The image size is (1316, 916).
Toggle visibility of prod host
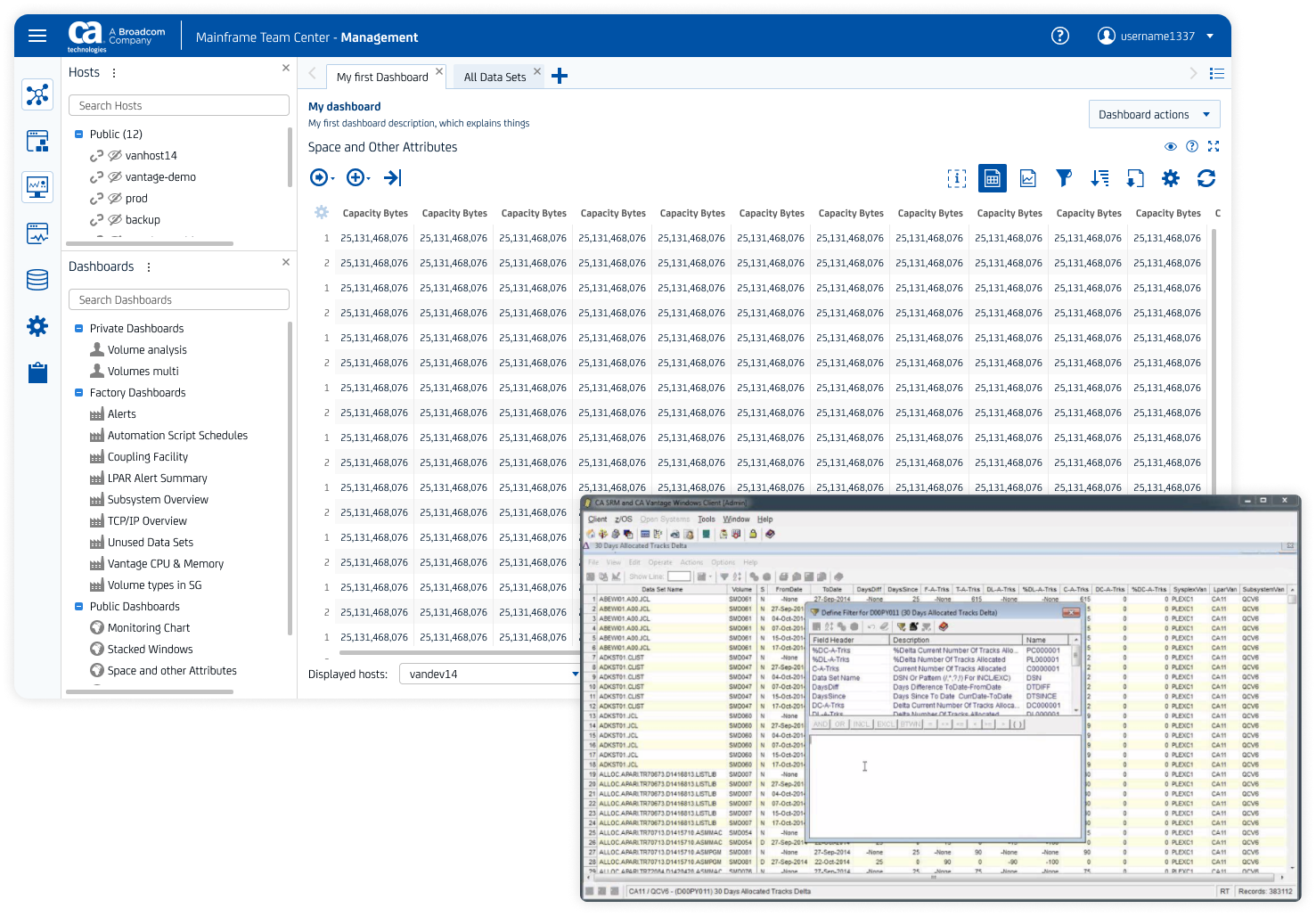[x=115, y=199]
